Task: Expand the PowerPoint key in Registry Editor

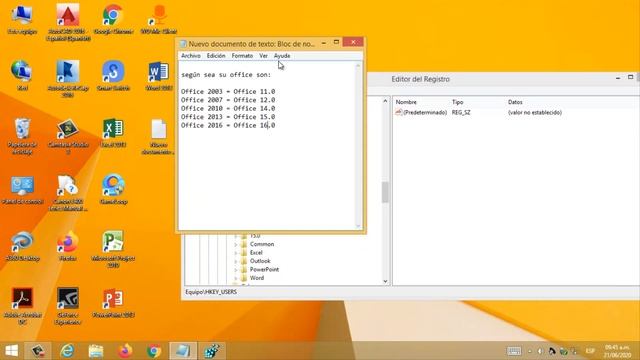Action: click(x=236, y=270)
